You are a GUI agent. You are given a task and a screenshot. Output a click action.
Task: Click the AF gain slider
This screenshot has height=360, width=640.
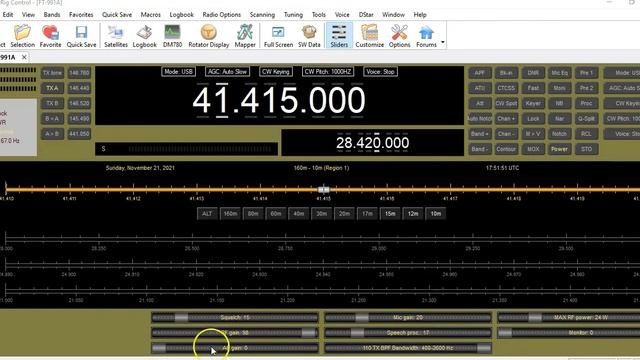pyautogui.click(x=235, y=348)
